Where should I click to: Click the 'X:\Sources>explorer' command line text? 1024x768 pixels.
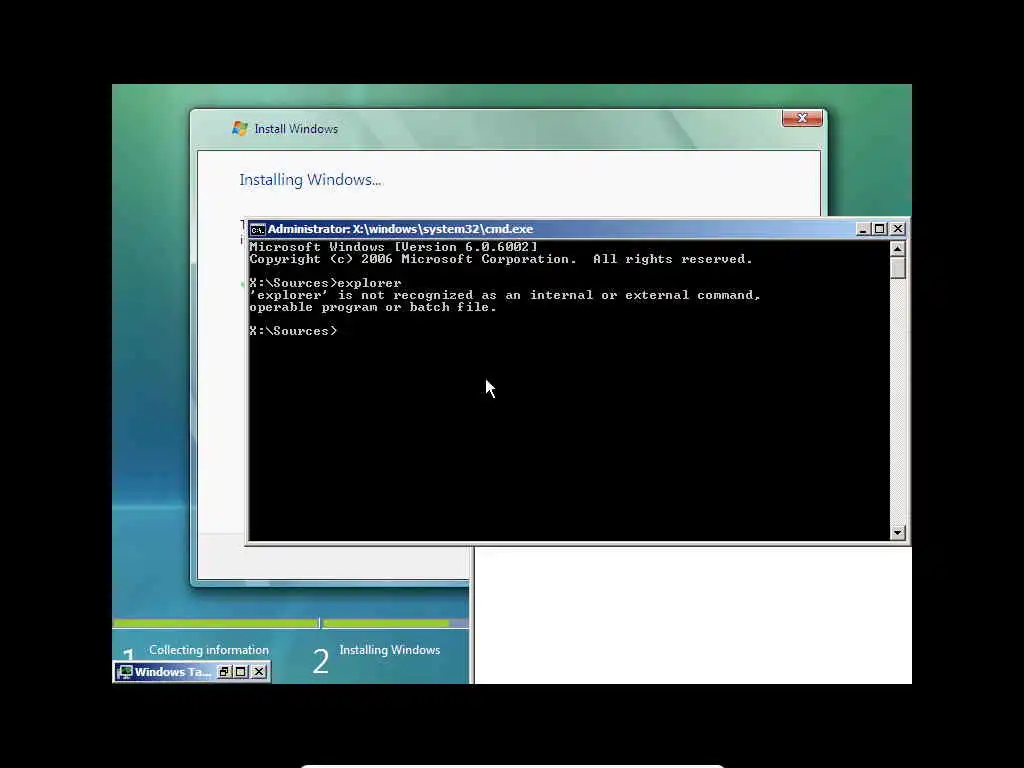click(x=325, y=283)
